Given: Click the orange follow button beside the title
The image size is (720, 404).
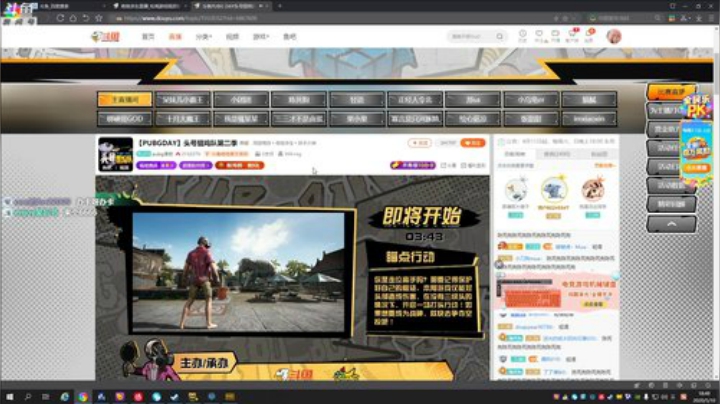Looking at the screenshot, I should click(x=472, y=143).
